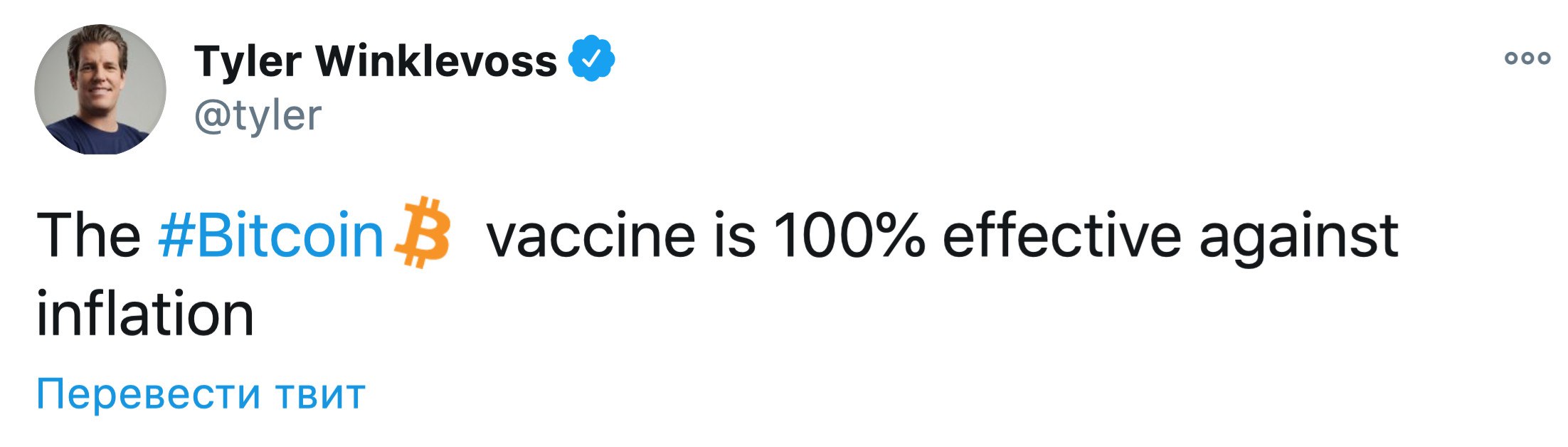The height and width of the screenshot is (447, 1568).
Task: Click the orange Bitcoin symbol emoji
Action: pyautogui.click(x=423, y=233)
